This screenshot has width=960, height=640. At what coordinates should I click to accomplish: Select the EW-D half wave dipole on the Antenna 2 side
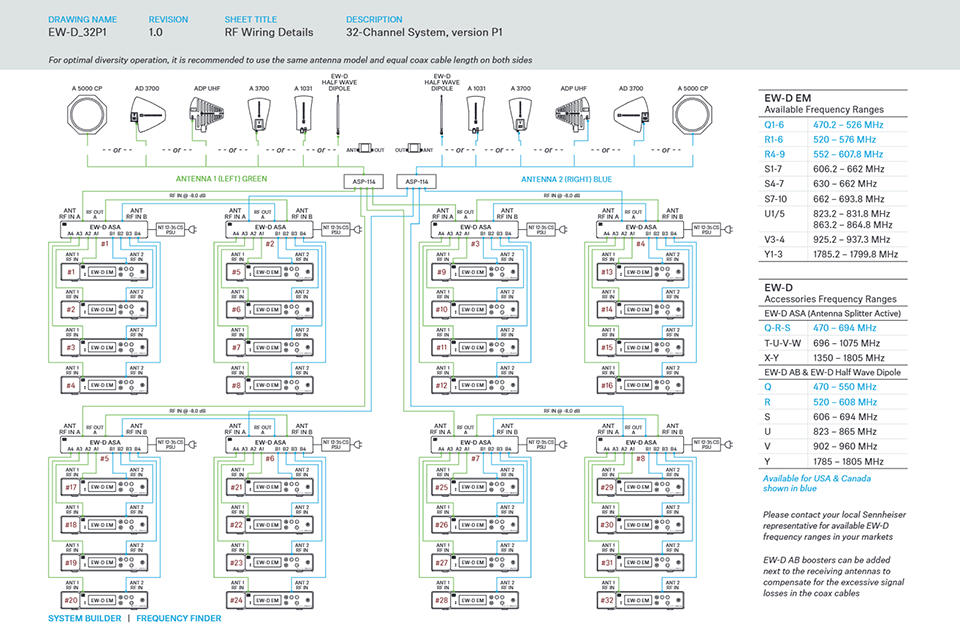pyautogui.click(x=441, y=115)
